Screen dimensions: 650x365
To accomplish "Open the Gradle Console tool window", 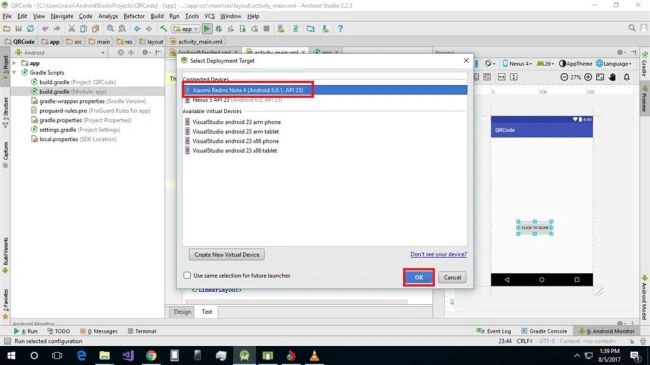I will click(x=544, y=331).
